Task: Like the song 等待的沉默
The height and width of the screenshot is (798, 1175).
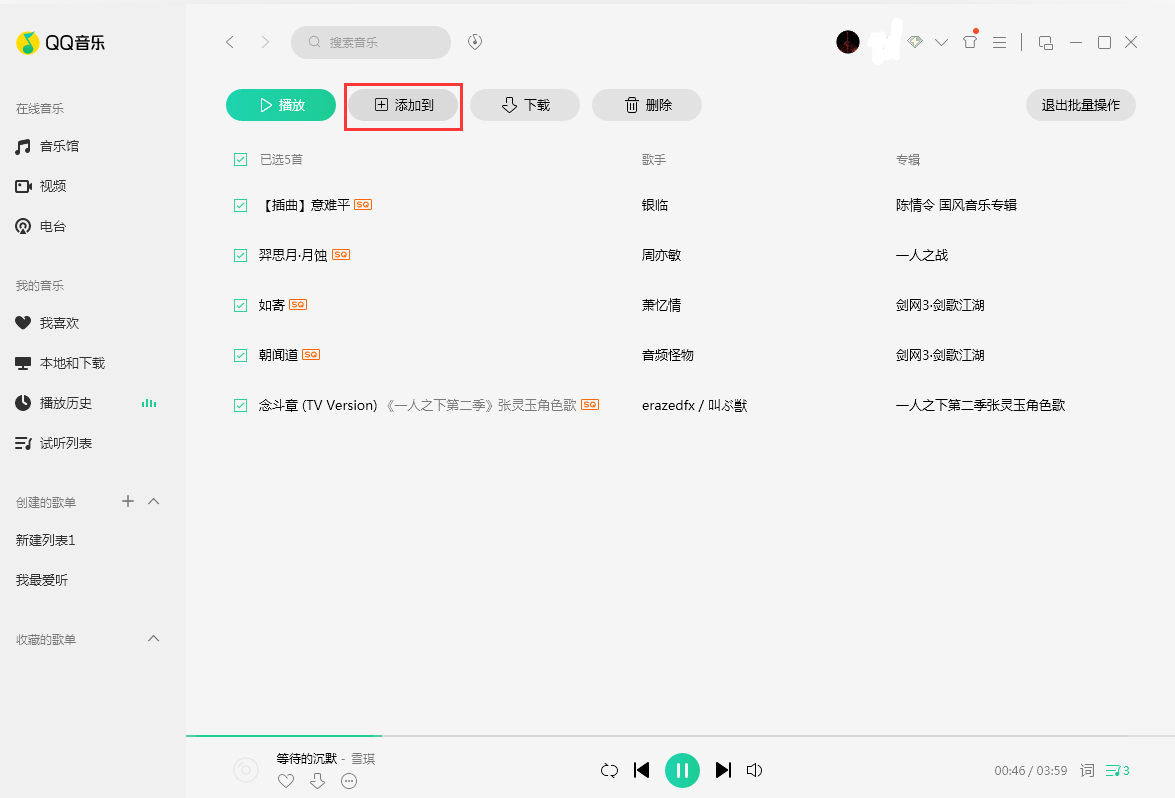Action: click(x=286, y=781)
